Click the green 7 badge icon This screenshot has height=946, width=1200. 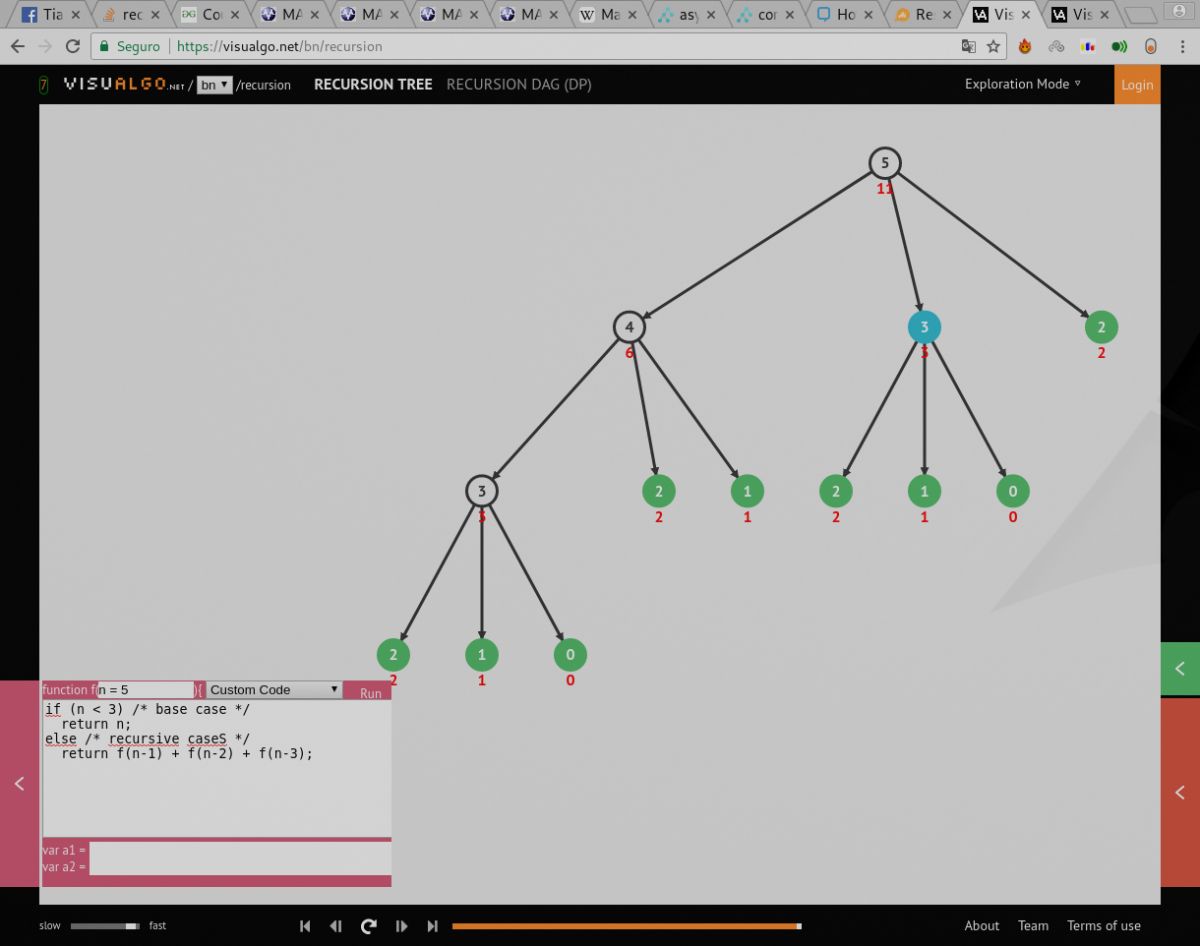tap(44, 85)
